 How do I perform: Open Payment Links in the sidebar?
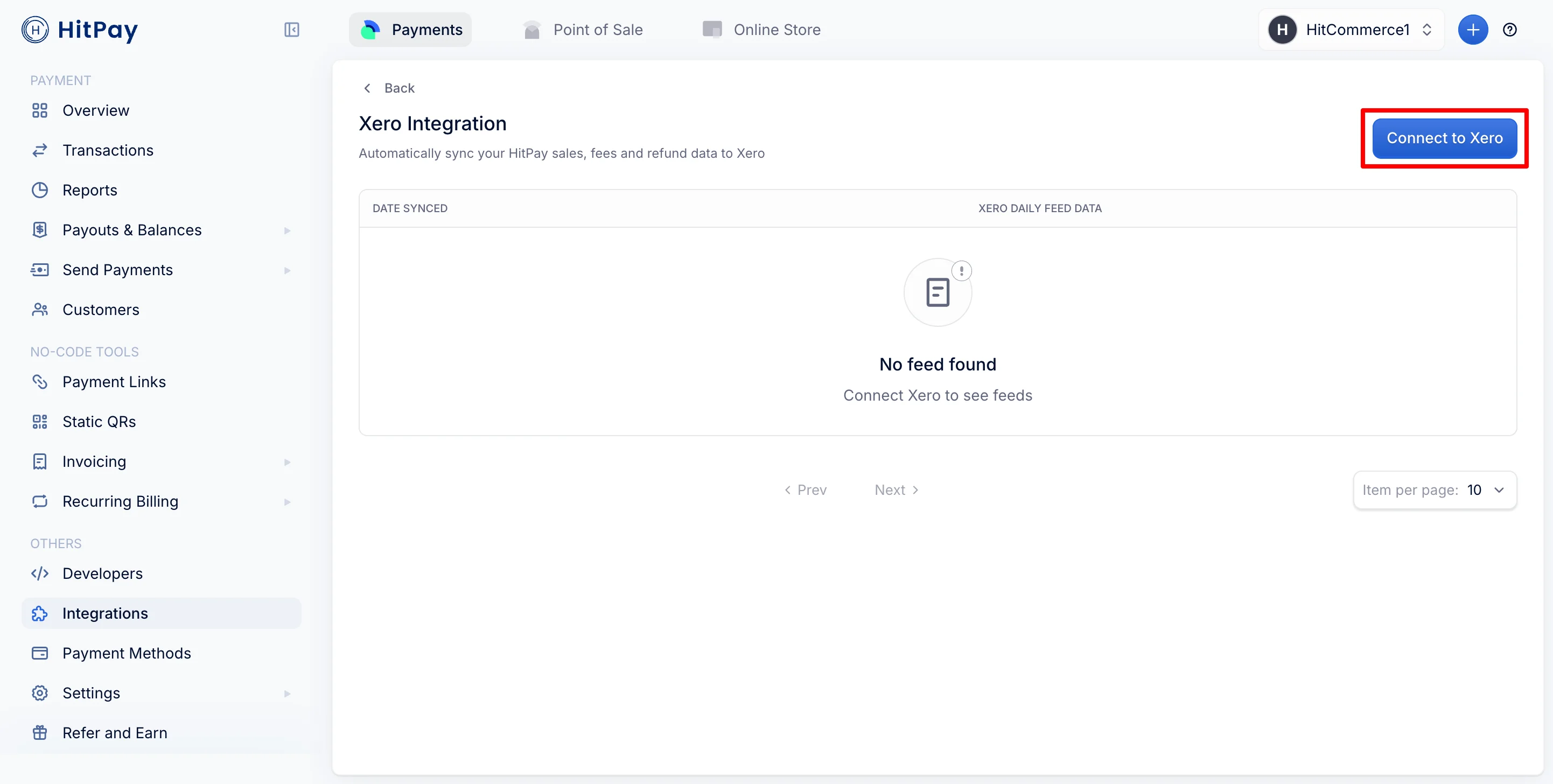click(161, 381)
